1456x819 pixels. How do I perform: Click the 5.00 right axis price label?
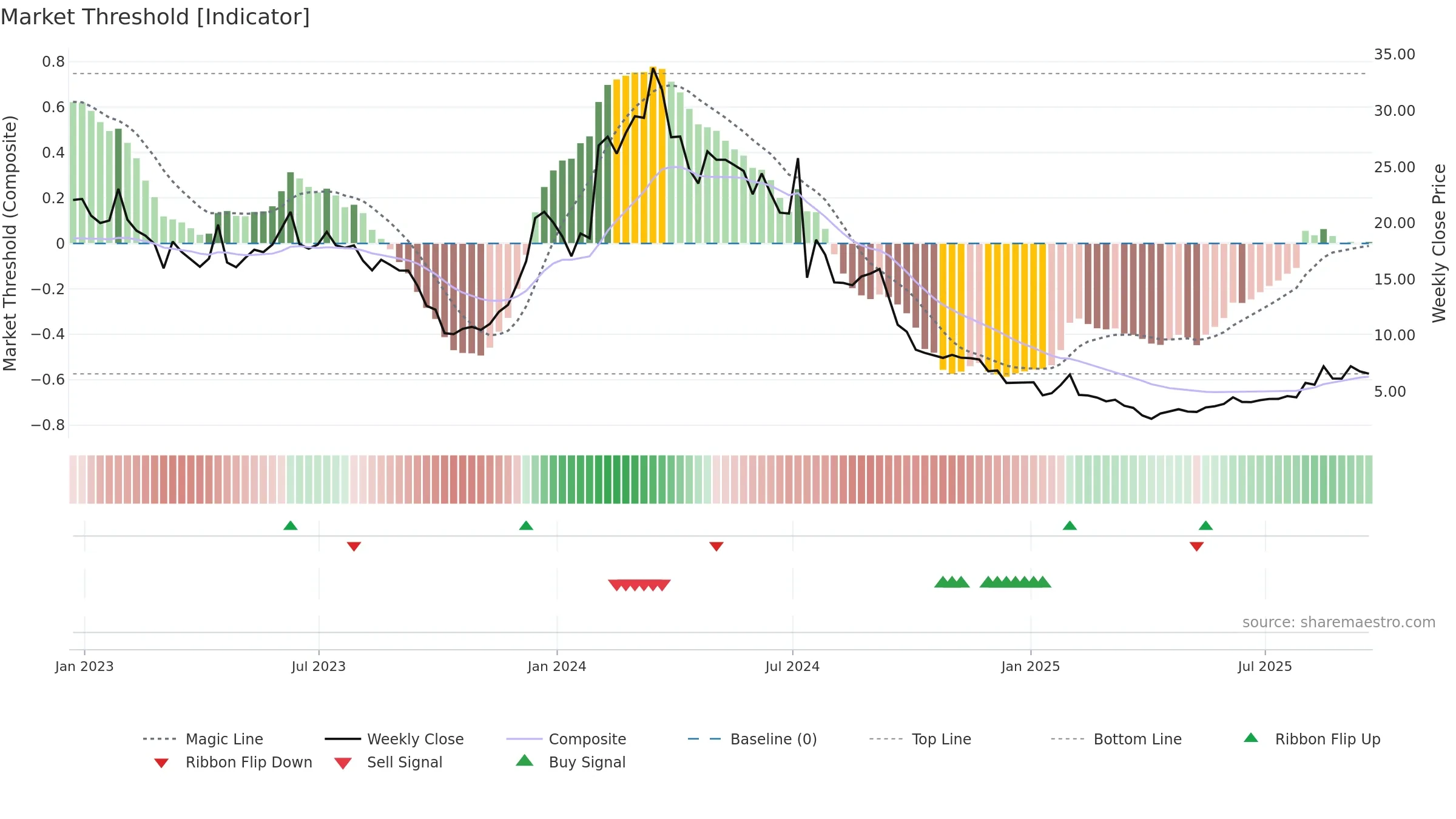(x=1390, y=392)
